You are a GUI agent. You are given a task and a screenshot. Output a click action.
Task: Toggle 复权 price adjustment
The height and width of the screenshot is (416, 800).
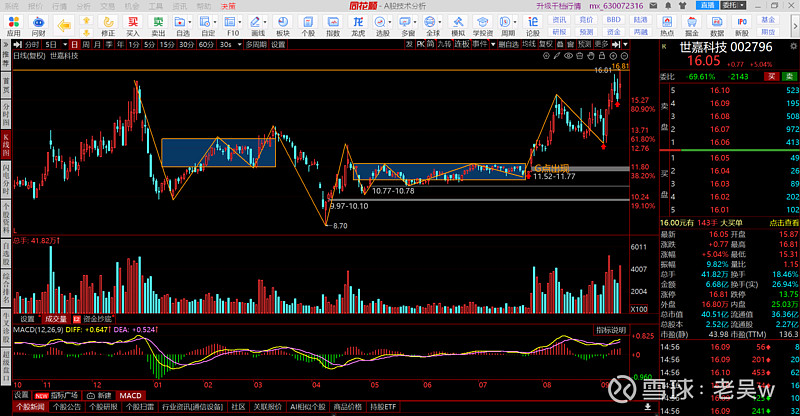(545, 44)
